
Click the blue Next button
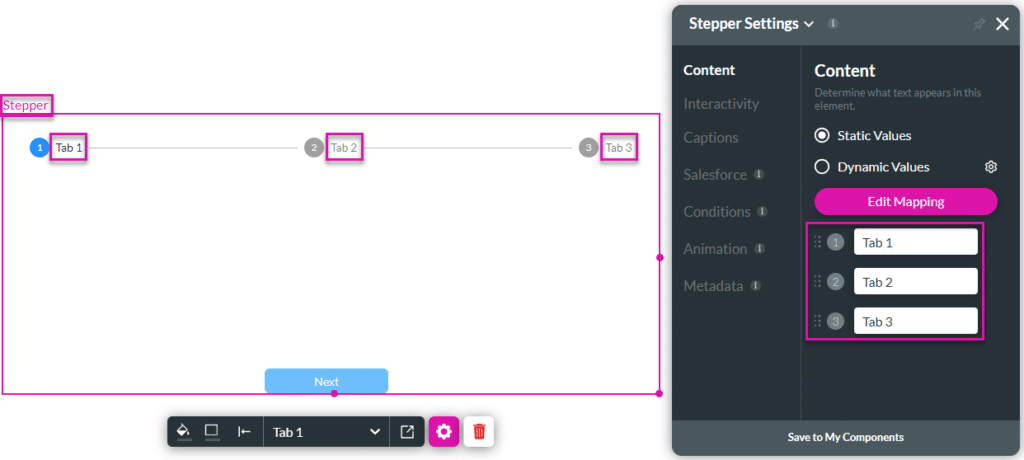coord(326,381)
